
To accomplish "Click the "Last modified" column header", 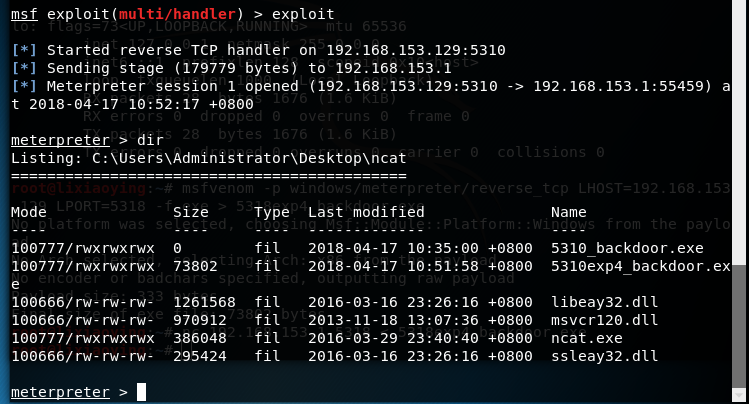I will tap(366, 212).
